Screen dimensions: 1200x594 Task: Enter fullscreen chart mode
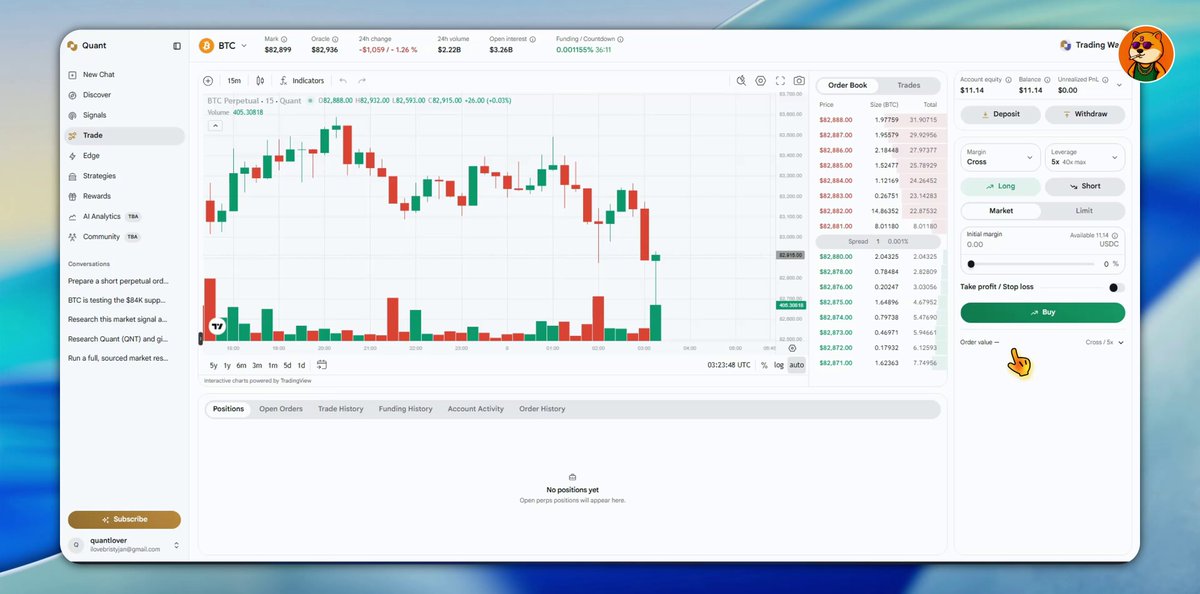click(780, 81)
